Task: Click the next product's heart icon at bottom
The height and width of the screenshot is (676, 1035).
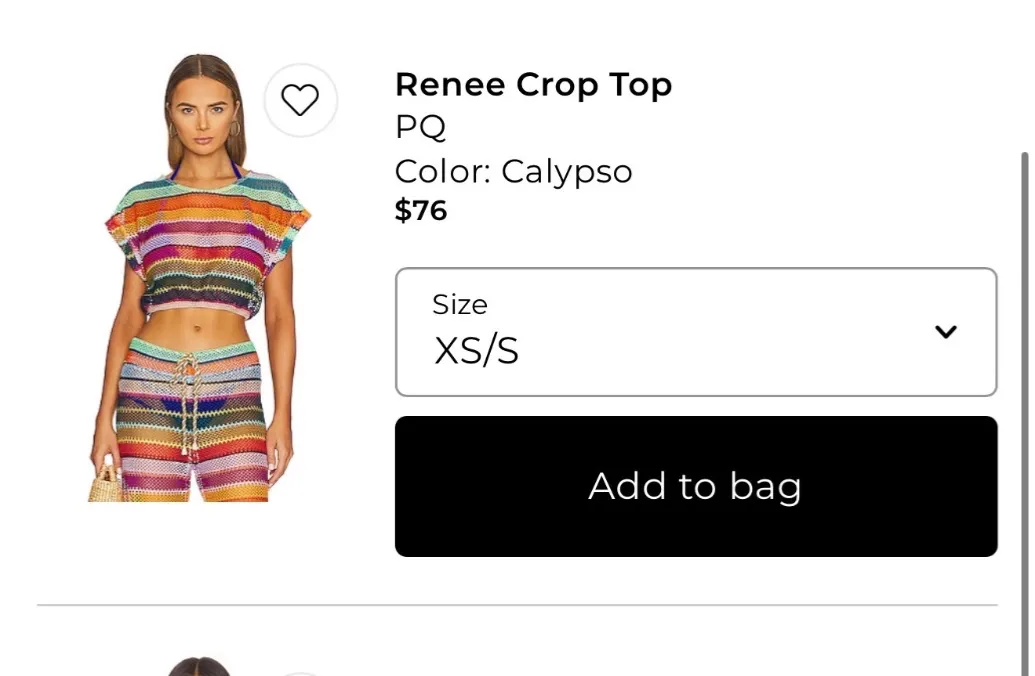Action: pyautogui.click(x=300, y=672)
